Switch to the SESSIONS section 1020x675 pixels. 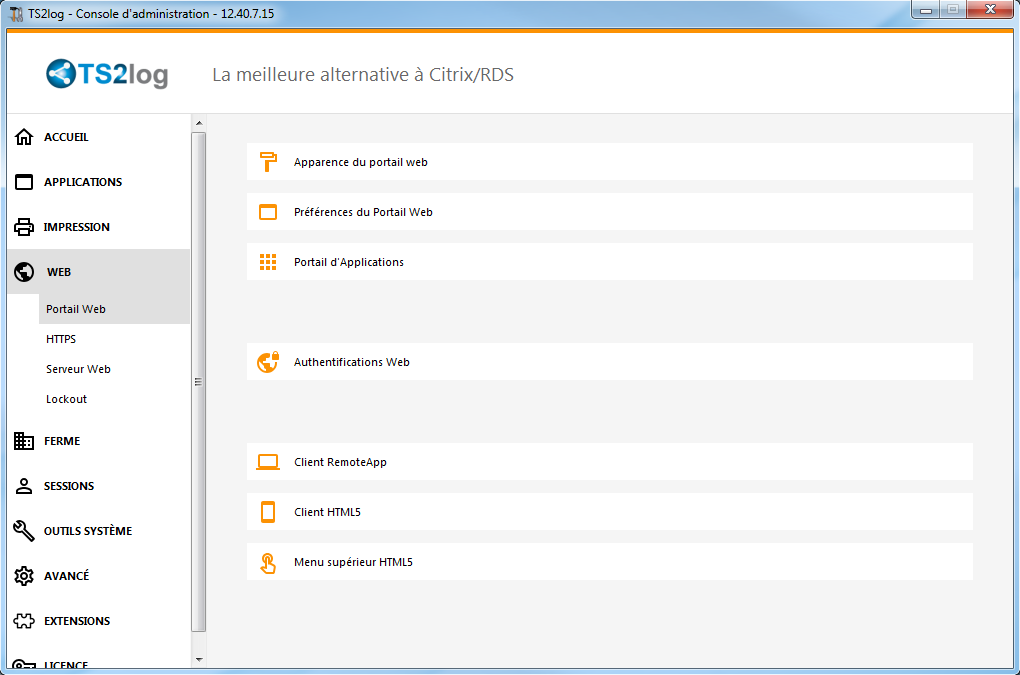coord(99,486)
